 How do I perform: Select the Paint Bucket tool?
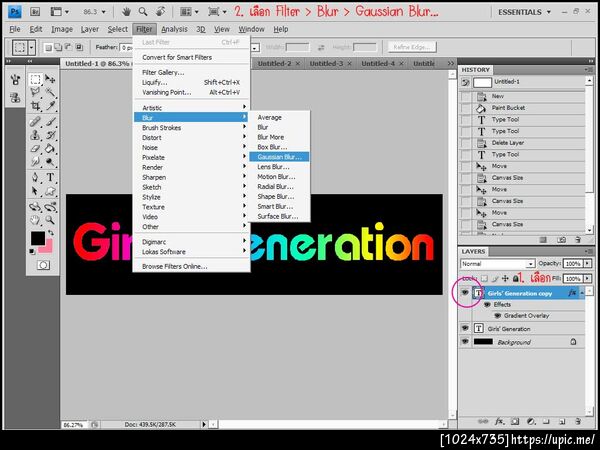tap(50, 148)
